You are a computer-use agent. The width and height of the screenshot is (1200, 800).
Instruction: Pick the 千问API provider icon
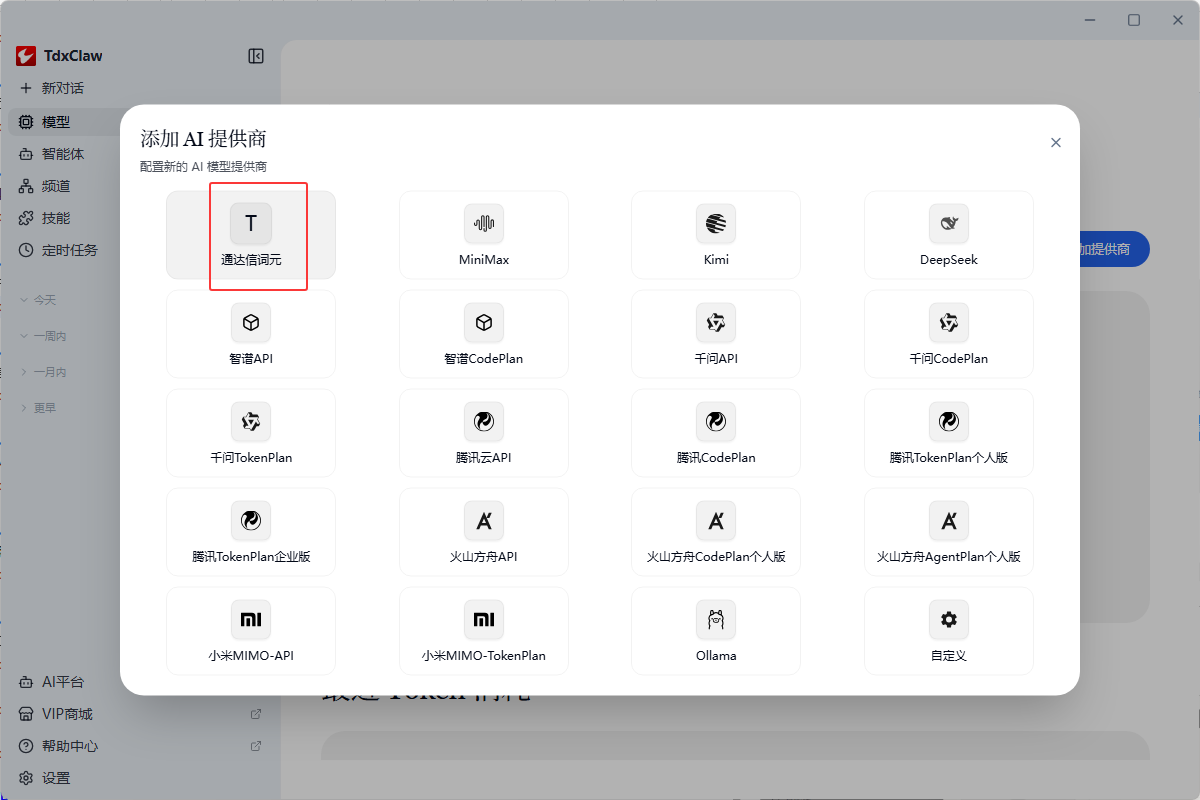click(x=716, y=323)
